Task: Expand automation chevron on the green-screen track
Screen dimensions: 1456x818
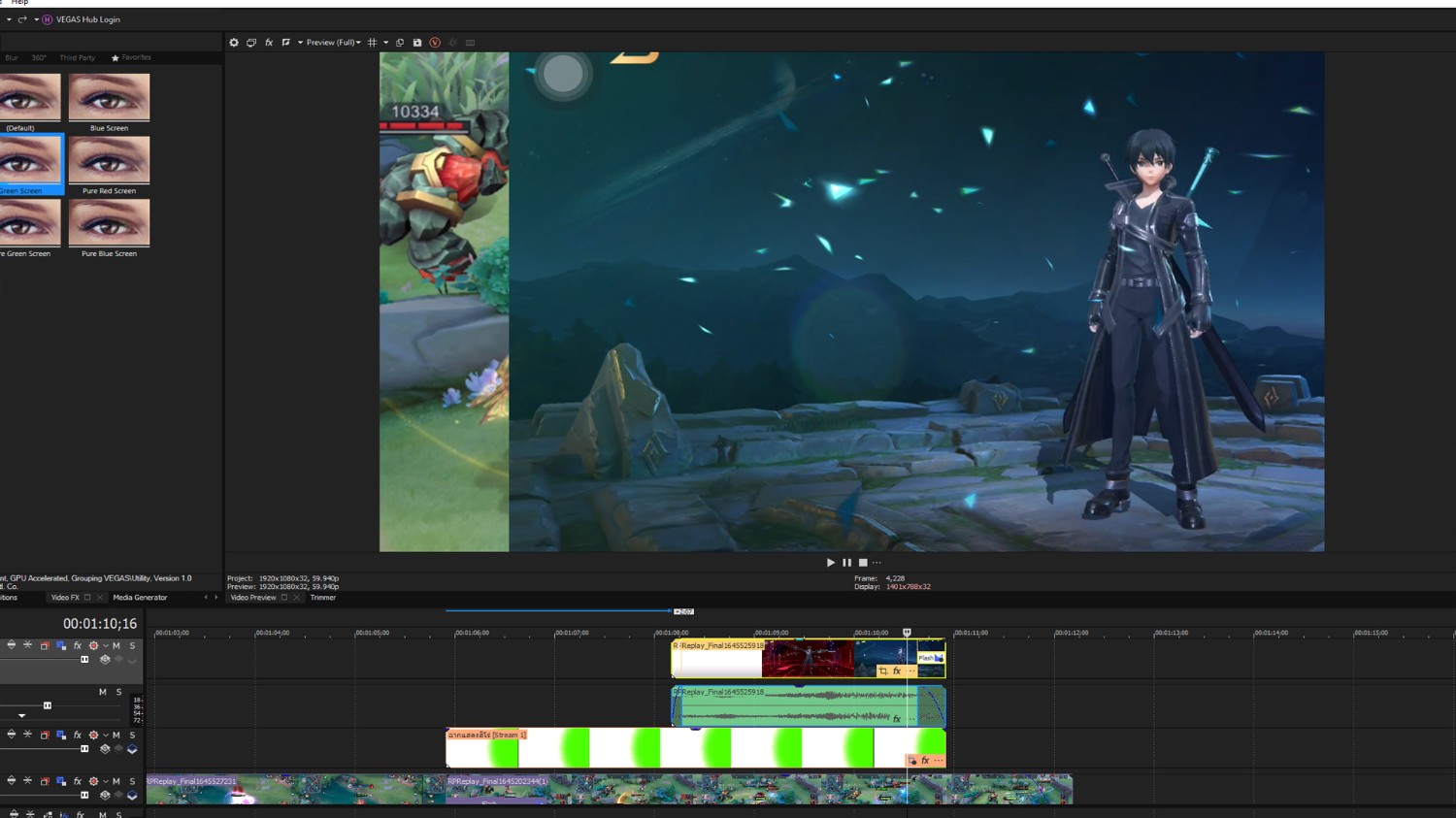Action: point(106,735)
